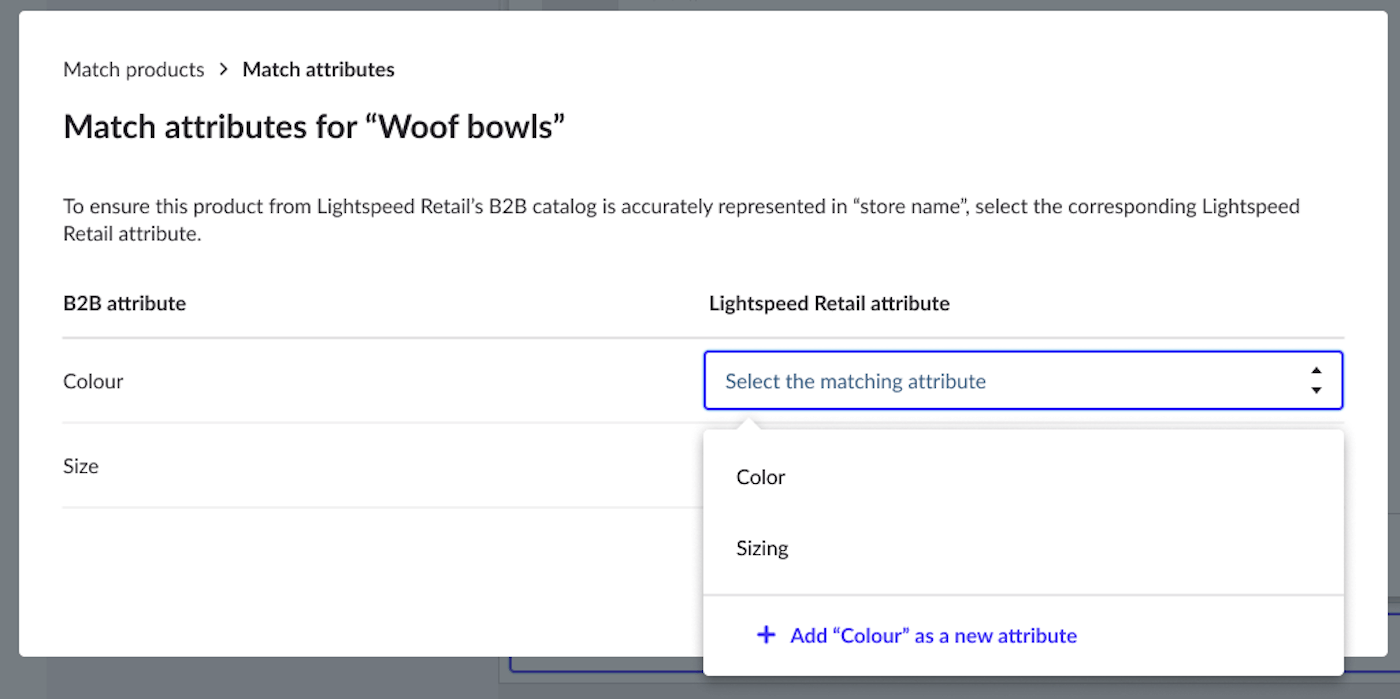The width and height of the screenshot is (1400, 699).
Task: Click the dropdown up-down arrows icon
Action: [1316, 380]
